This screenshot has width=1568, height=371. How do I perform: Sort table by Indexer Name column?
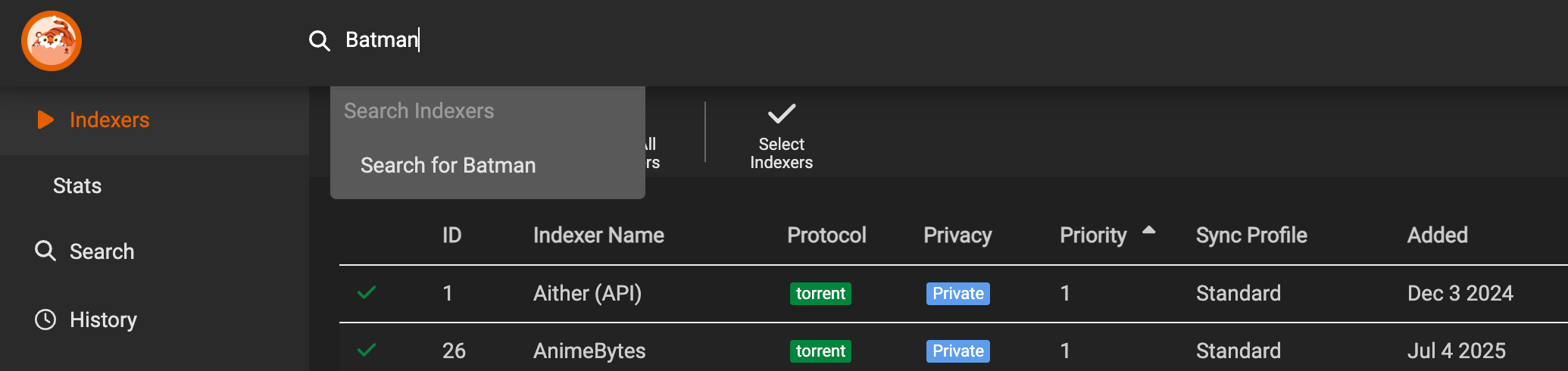coord(598,235)
